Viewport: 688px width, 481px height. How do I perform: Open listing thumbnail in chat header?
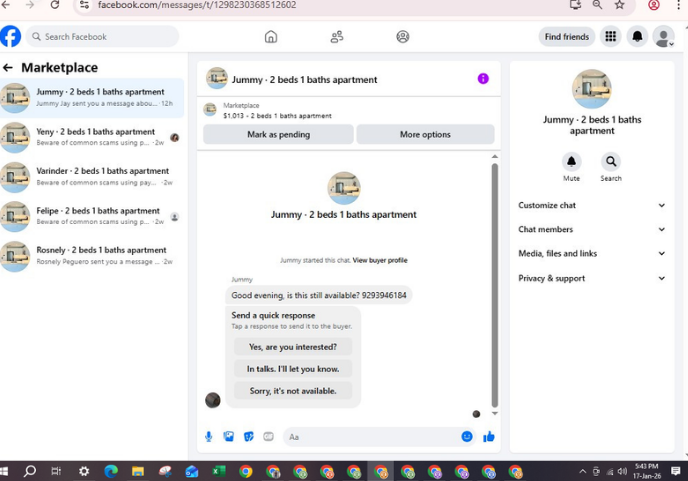pos(217,78)
